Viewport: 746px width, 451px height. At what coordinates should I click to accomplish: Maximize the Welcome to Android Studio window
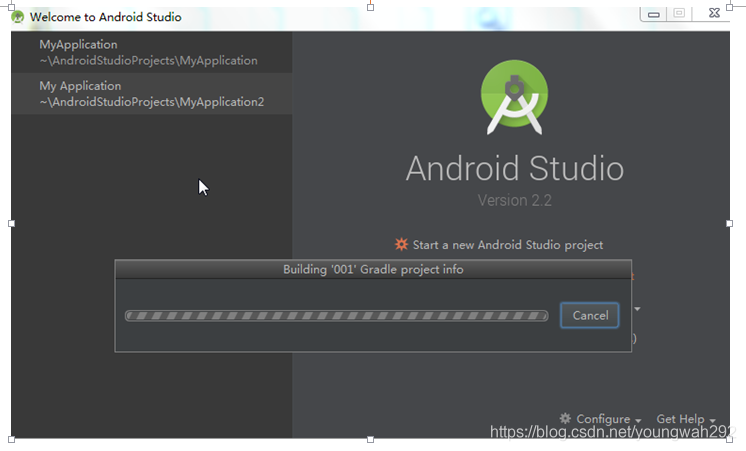(x=679, y=14)
